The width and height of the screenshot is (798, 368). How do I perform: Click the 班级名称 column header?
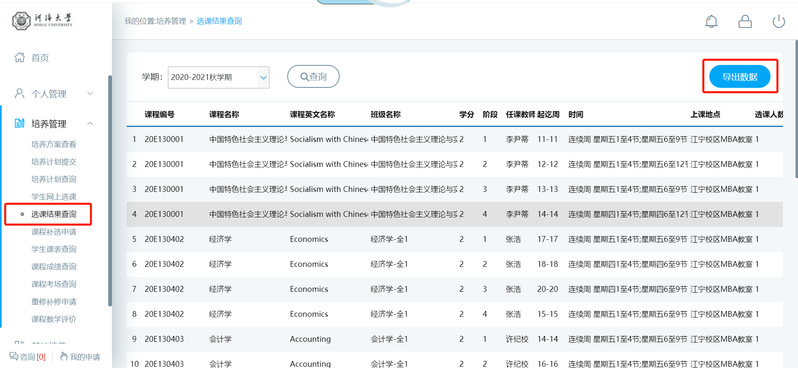pyautogui.click(x=386, y=115)
